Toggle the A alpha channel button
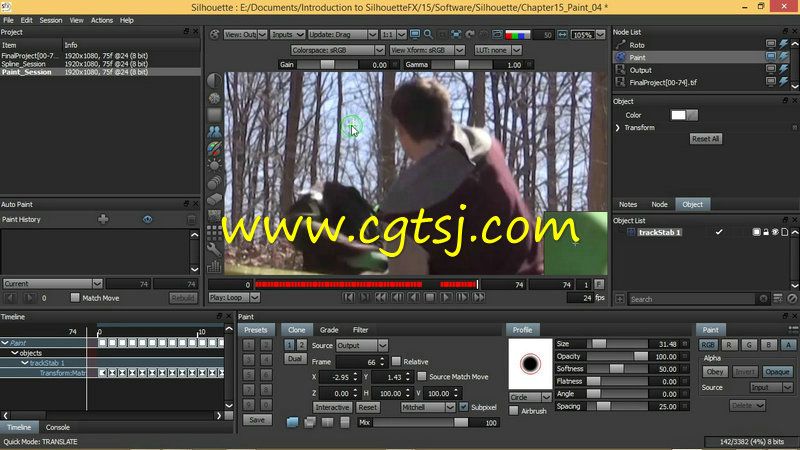This screenshot has width=800, height=450. click(788, 345)
